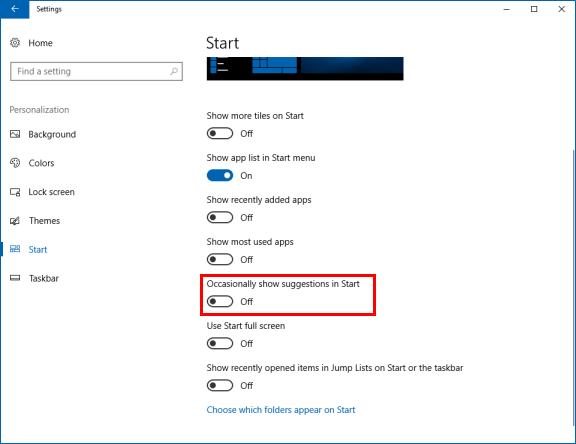The width and height of the screenshot is (576, 444).
Task: Open Choose which folders appear on Start
Action: coord(281,410)
